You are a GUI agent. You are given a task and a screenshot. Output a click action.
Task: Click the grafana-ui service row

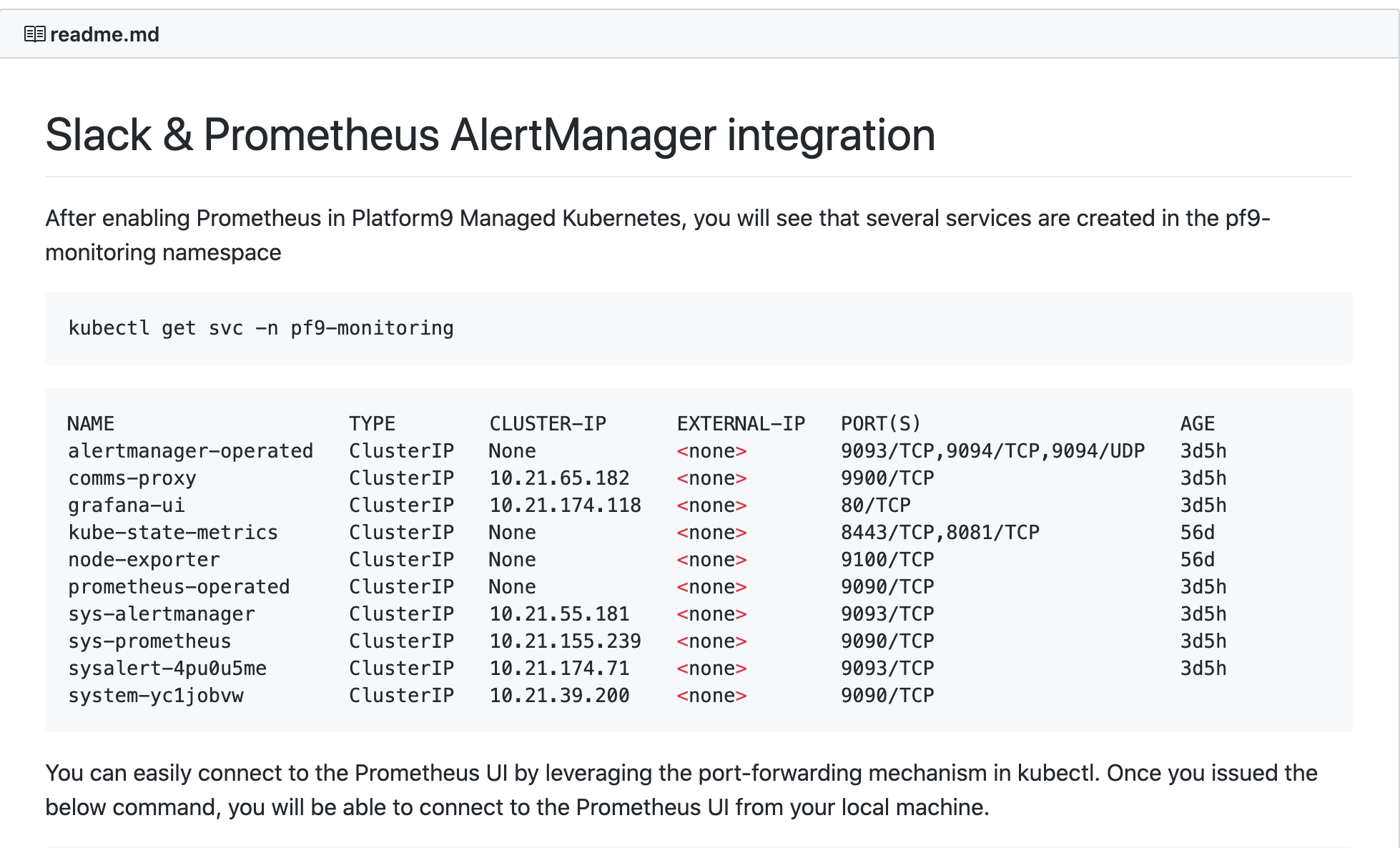[x=126, y=505]
